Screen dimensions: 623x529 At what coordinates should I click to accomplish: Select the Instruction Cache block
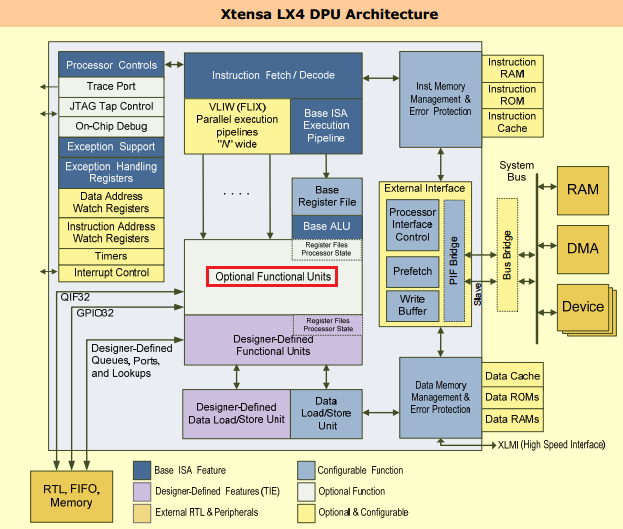coord(512,123)
